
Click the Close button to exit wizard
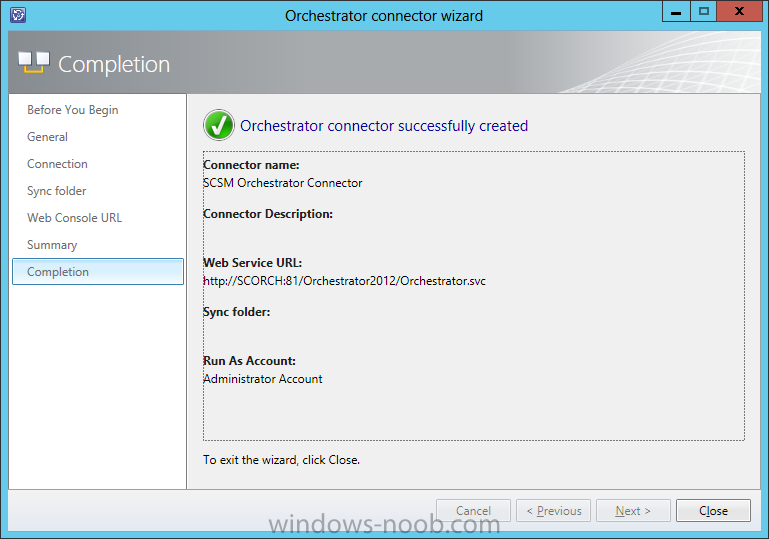tap(713, 511)
